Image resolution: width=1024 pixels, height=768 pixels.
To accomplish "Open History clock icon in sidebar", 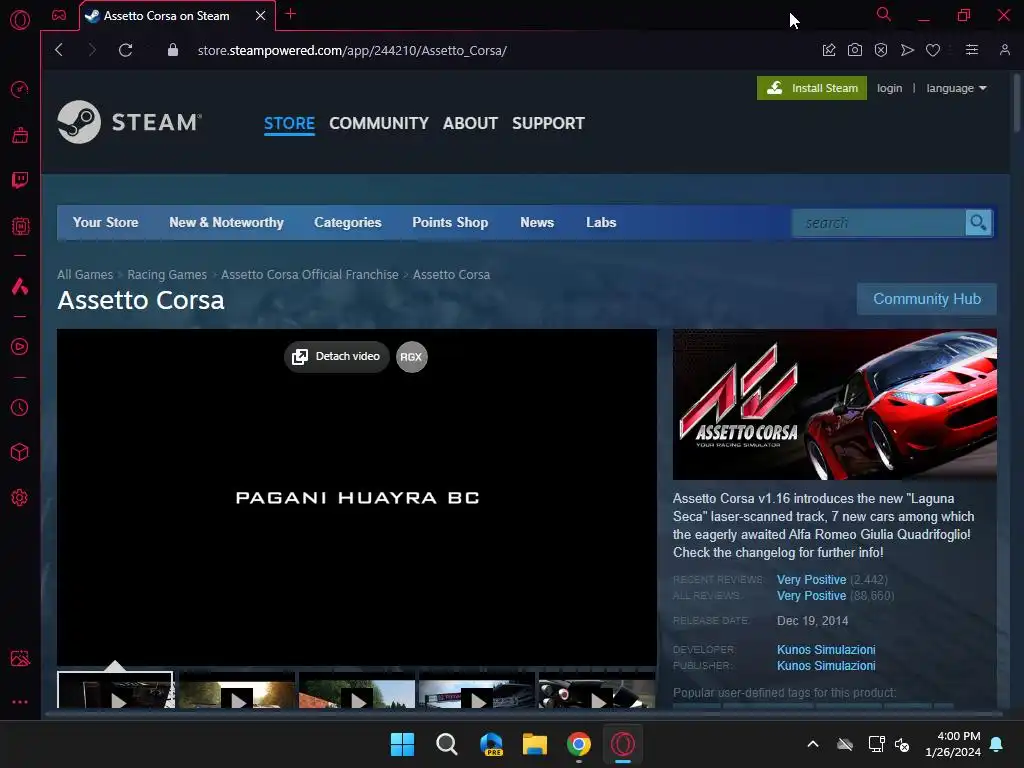I will click(x=20, y=408).
